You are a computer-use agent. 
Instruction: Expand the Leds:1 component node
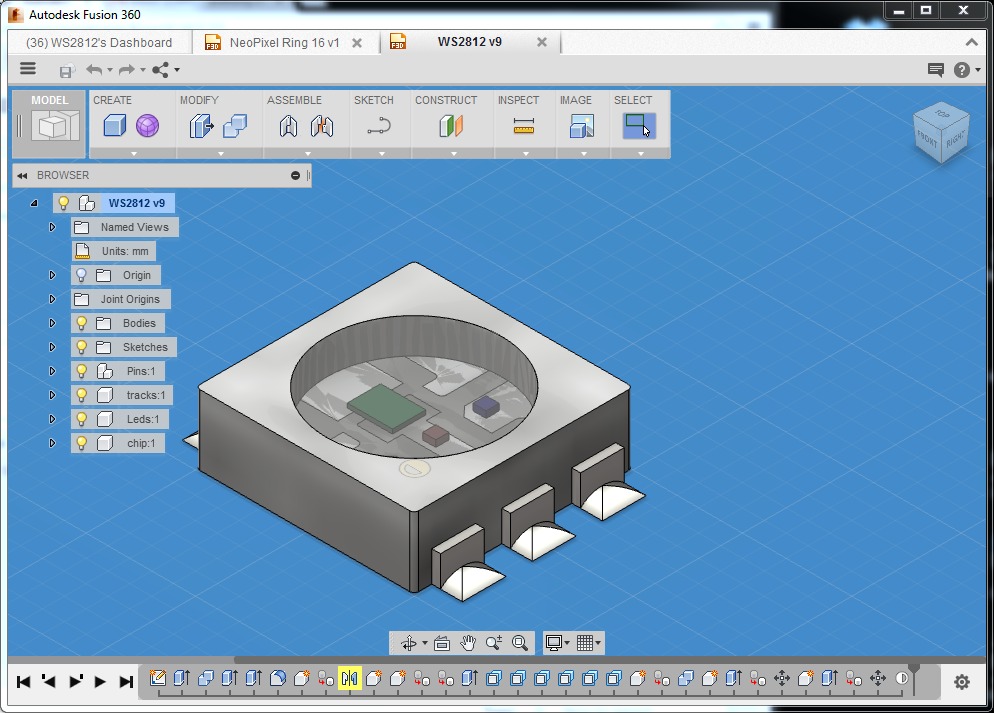[x=52, y=419]
